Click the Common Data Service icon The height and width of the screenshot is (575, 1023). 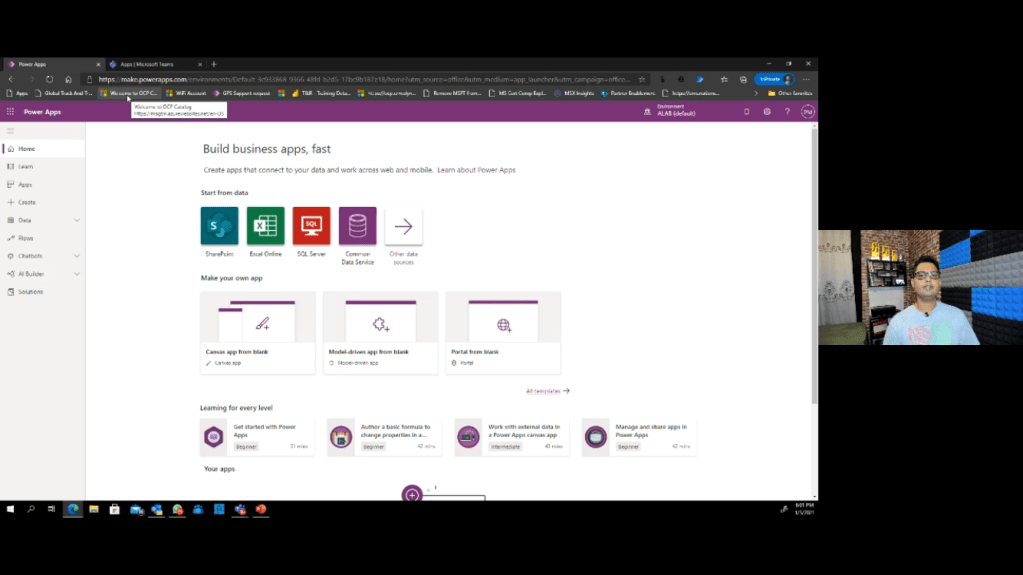tap(357, 226)
